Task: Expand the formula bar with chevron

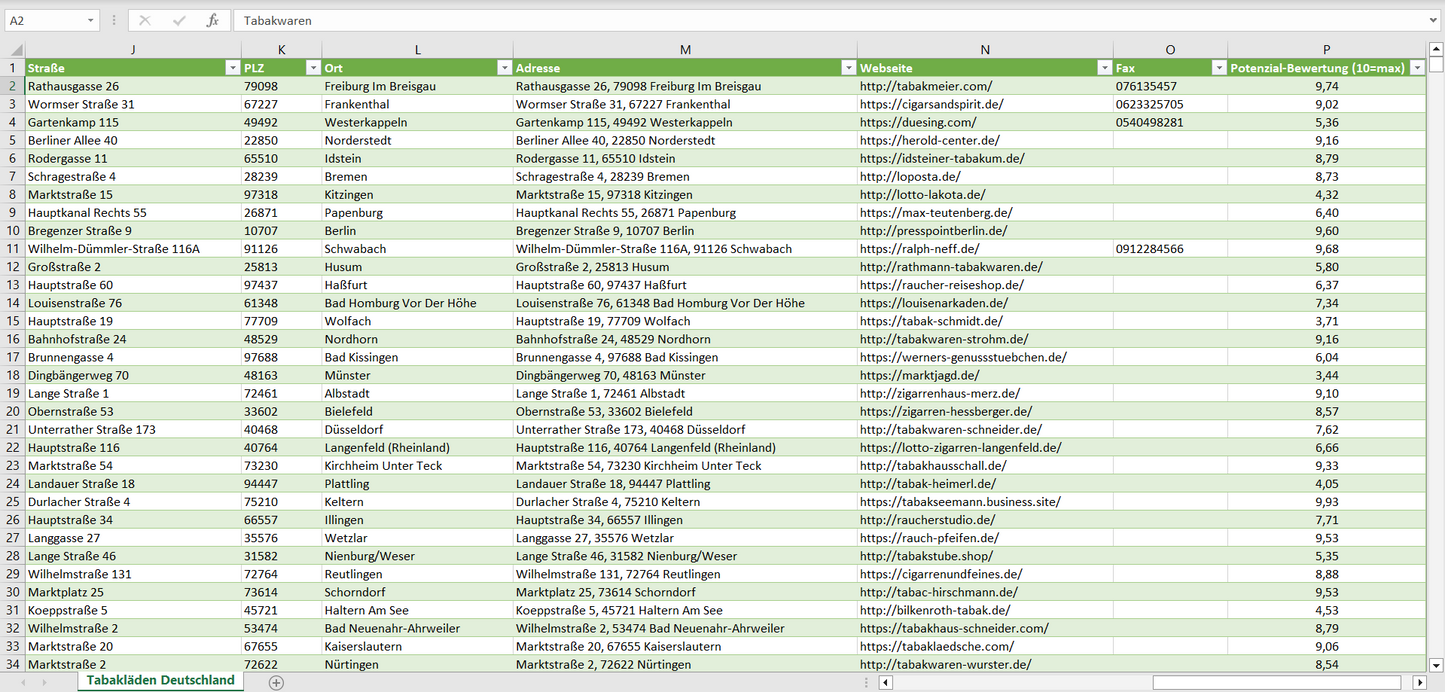Action: (1434, 20)
